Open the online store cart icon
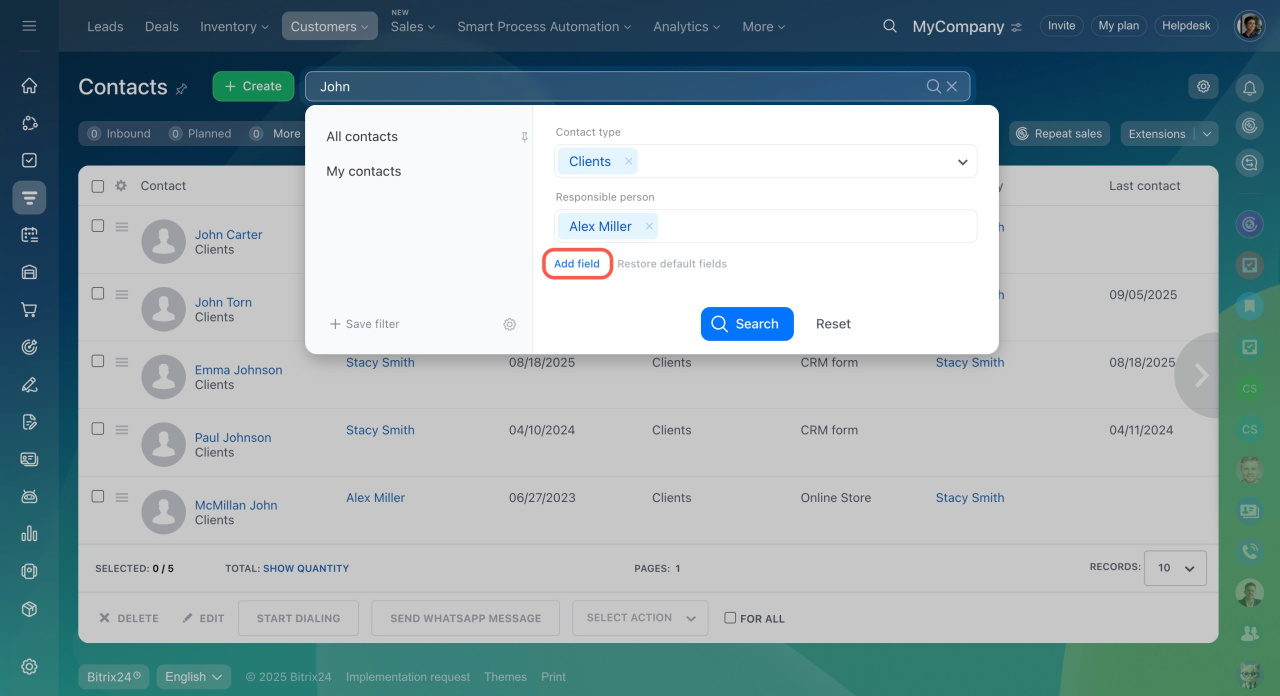 pos(29,310)
